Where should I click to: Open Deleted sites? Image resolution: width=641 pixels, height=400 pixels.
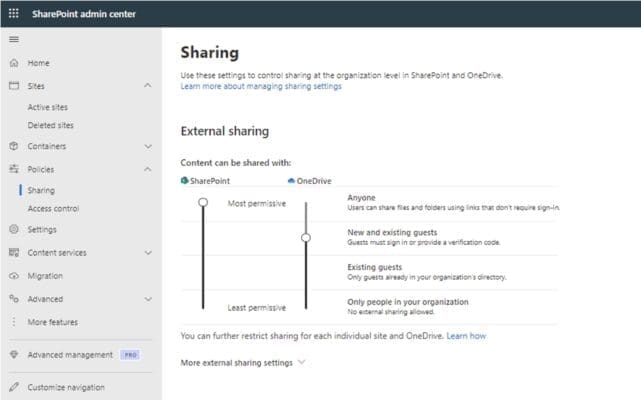pos(51,125)
